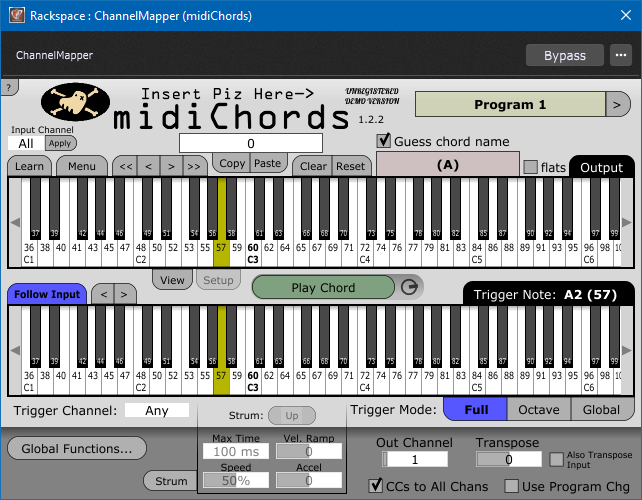Apply the input channel setting
The width and height of the screenshot is (642, 500).
coord(60,143)
